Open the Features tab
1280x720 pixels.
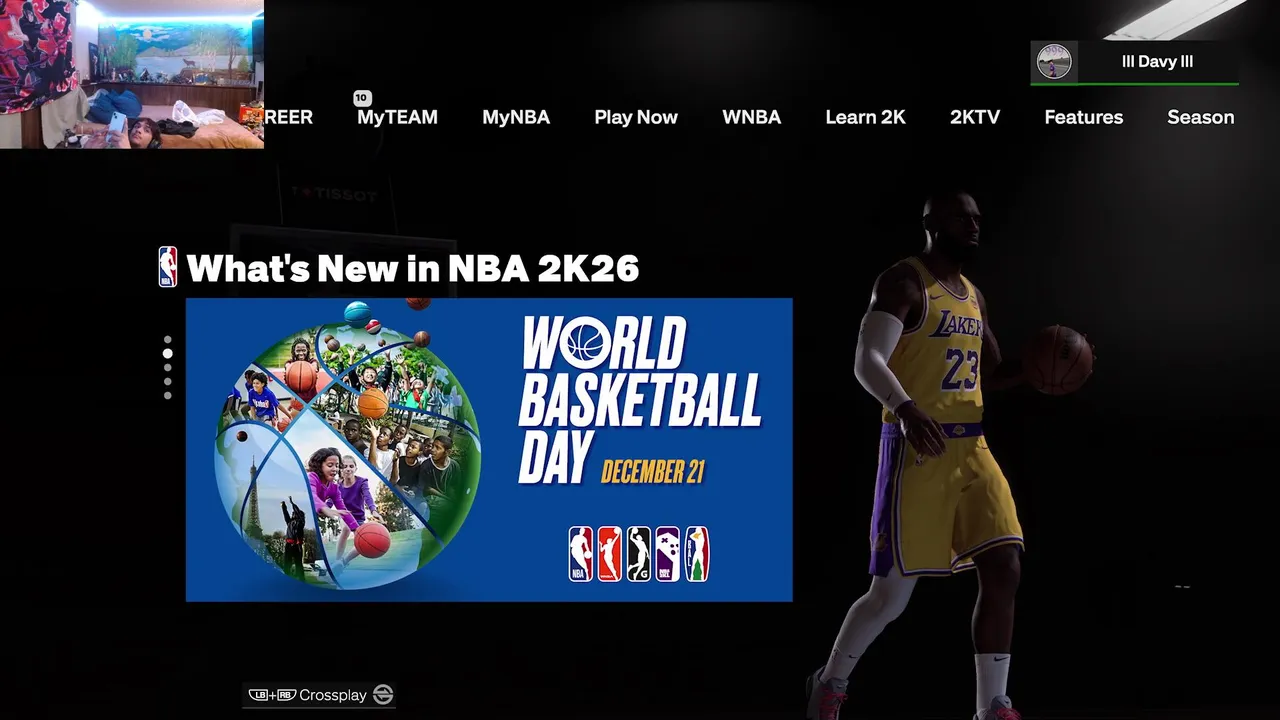[1083, 117]
